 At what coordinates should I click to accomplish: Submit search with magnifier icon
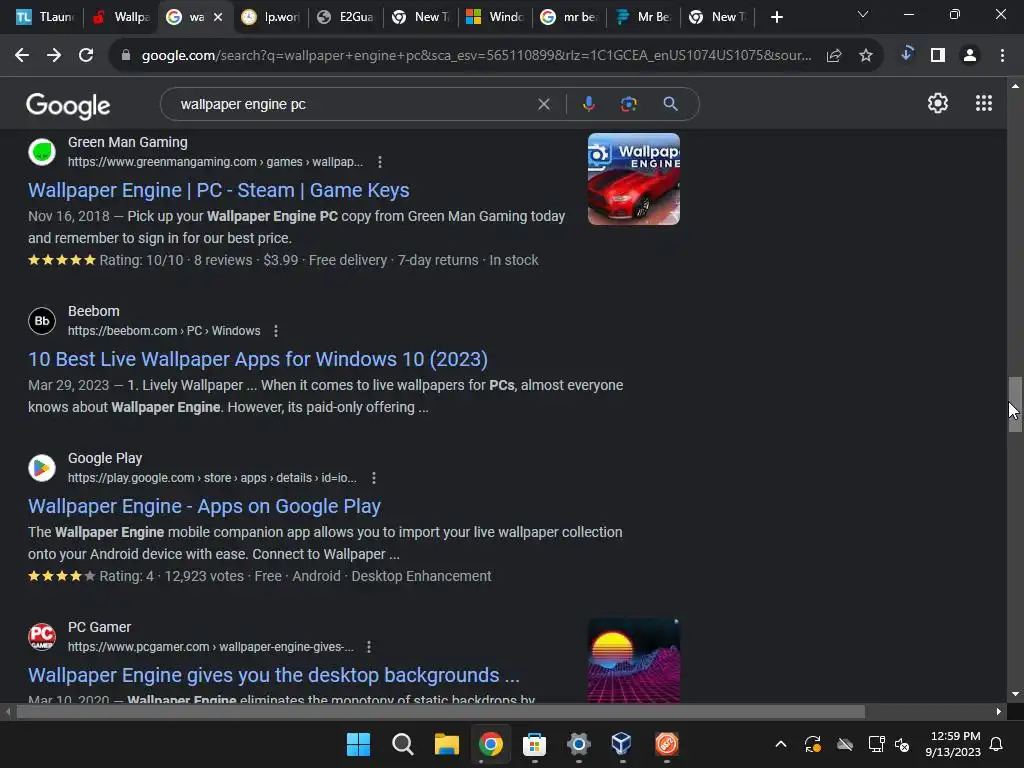pyautogui.click(x=670, y=104)
